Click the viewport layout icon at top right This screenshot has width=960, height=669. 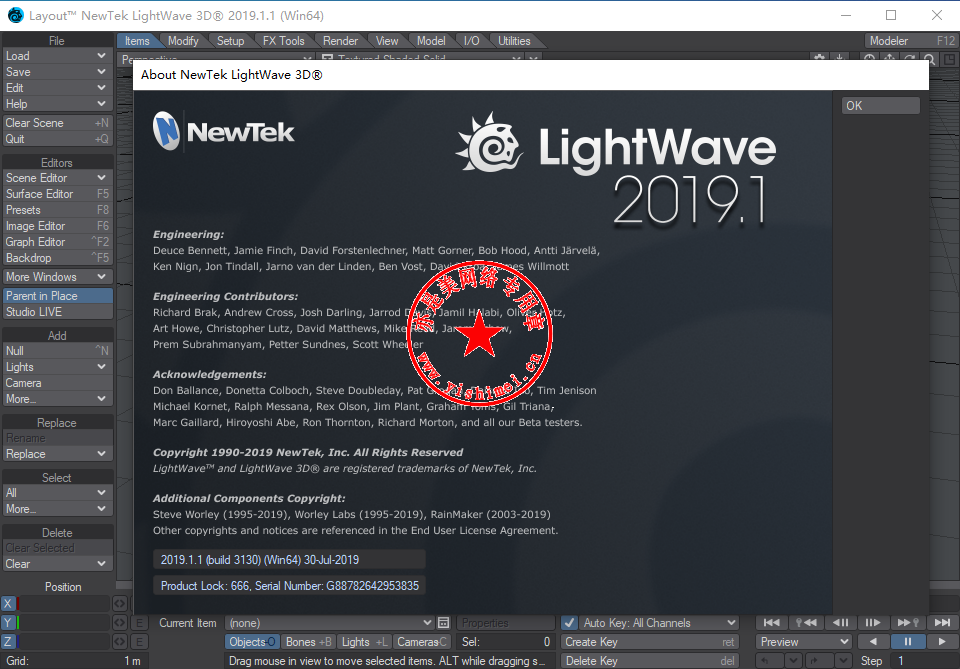click(949, 59)
